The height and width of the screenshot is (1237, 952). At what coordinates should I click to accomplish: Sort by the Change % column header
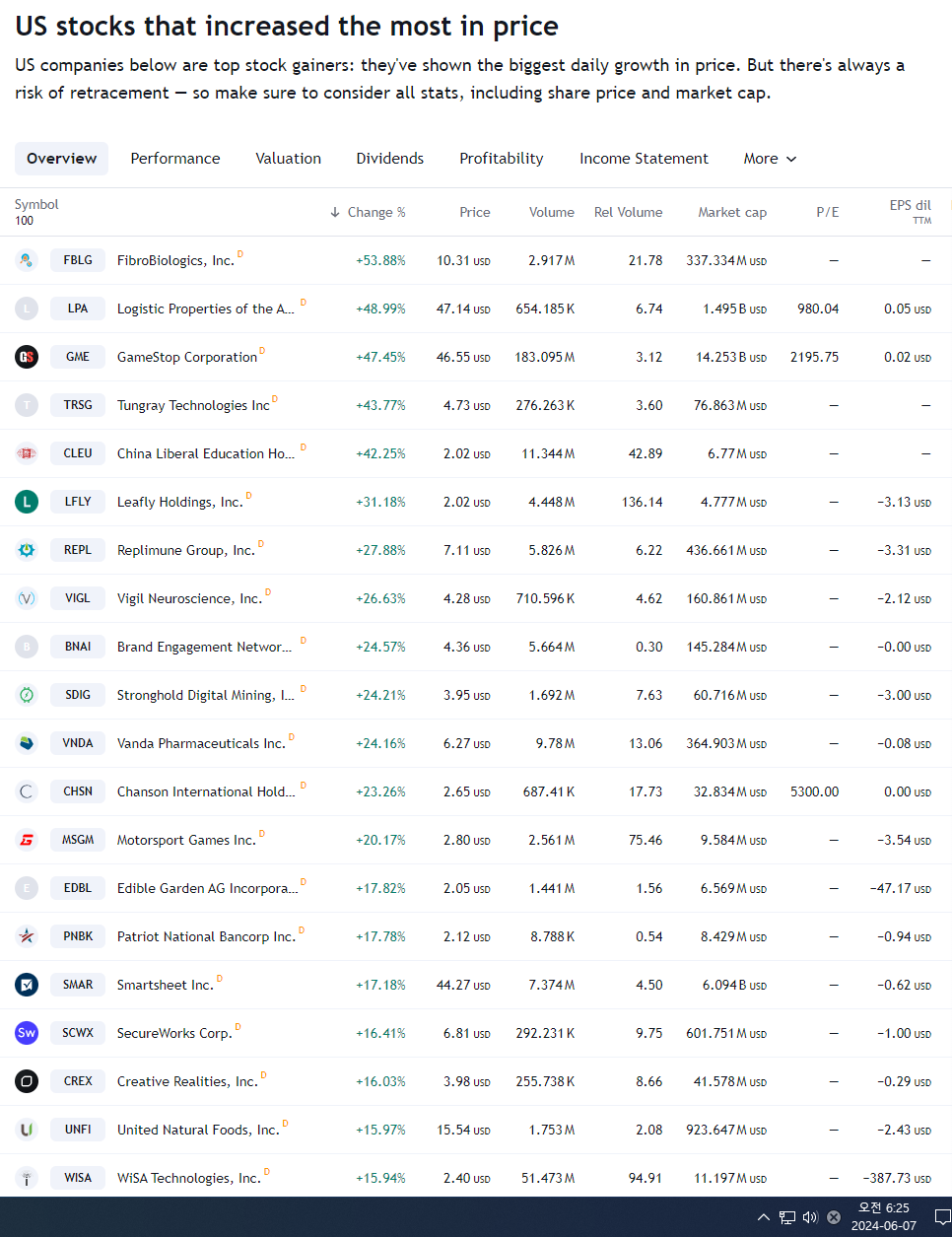(x=376, y=212)
